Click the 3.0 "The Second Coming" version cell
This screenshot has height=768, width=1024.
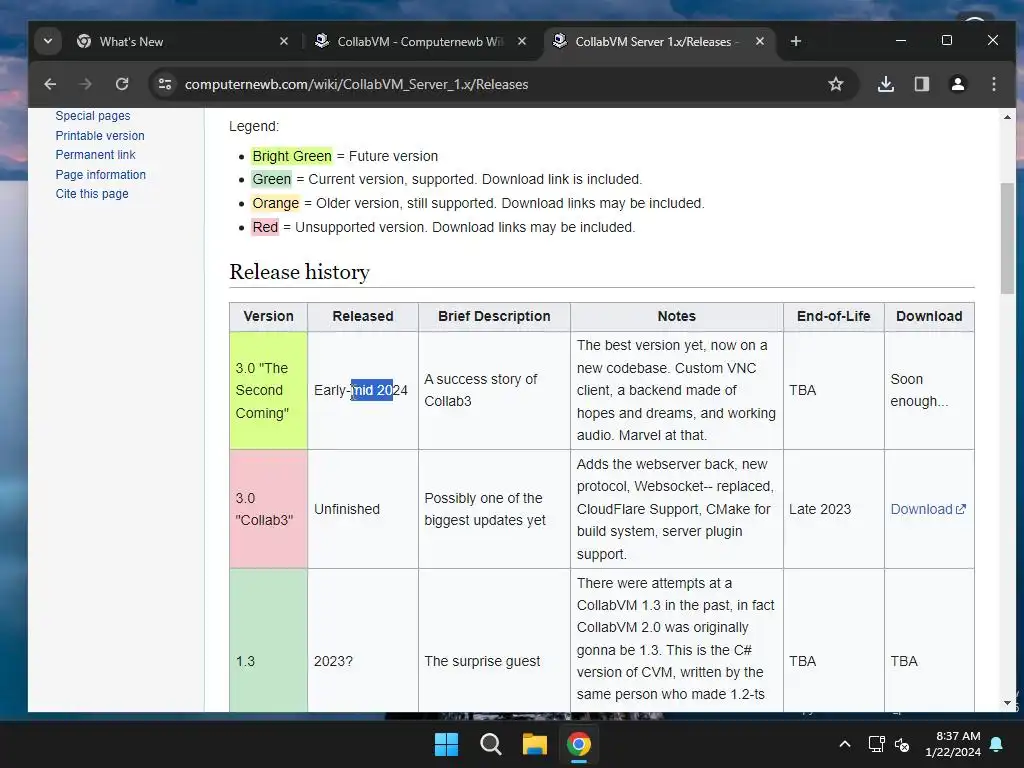coord(268,391)
